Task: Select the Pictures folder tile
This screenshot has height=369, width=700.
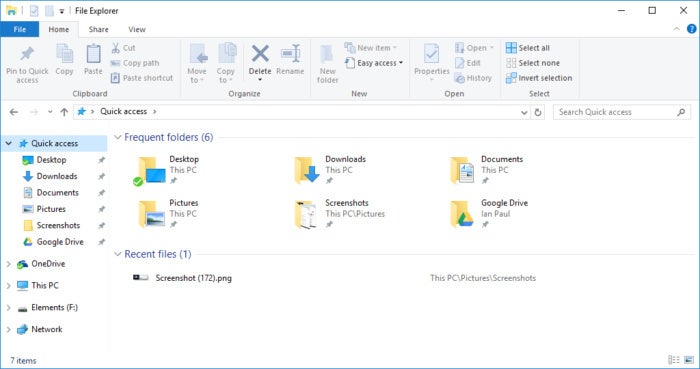Action: tap(168, 214)
